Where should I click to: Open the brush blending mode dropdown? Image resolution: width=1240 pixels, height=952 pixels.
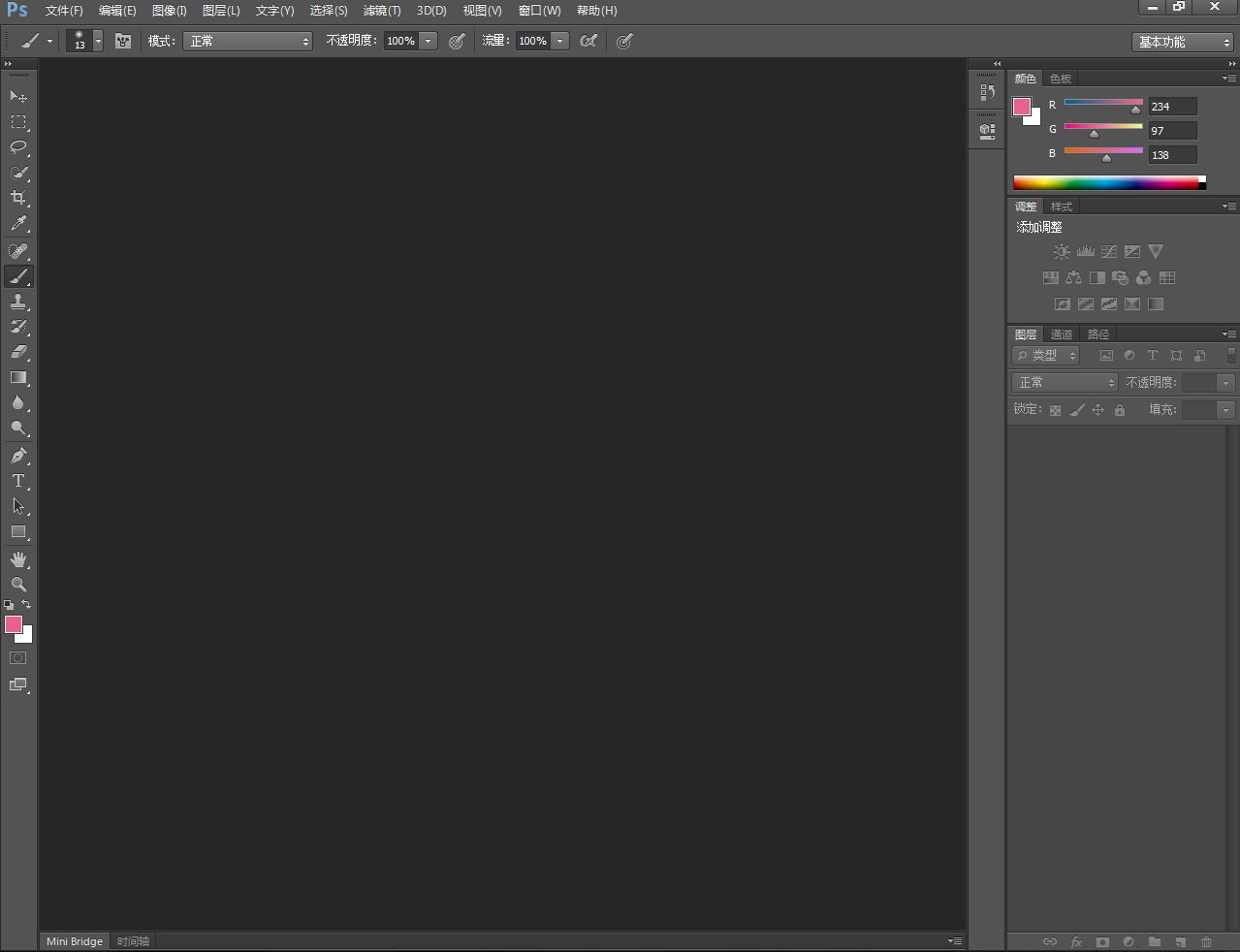pos(248,41)
